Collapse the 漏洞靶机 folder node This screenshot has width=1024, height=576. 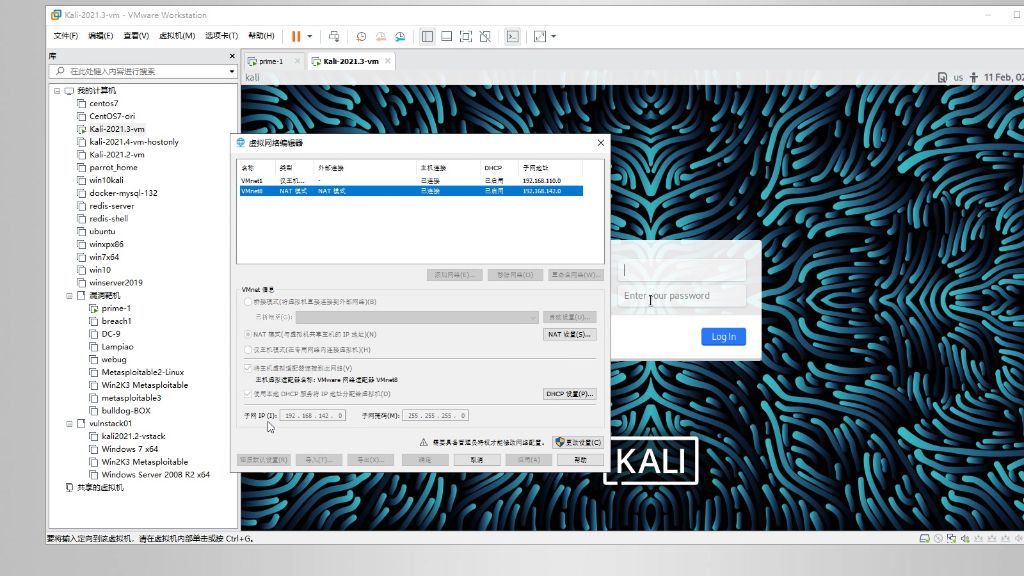[69, 296]
